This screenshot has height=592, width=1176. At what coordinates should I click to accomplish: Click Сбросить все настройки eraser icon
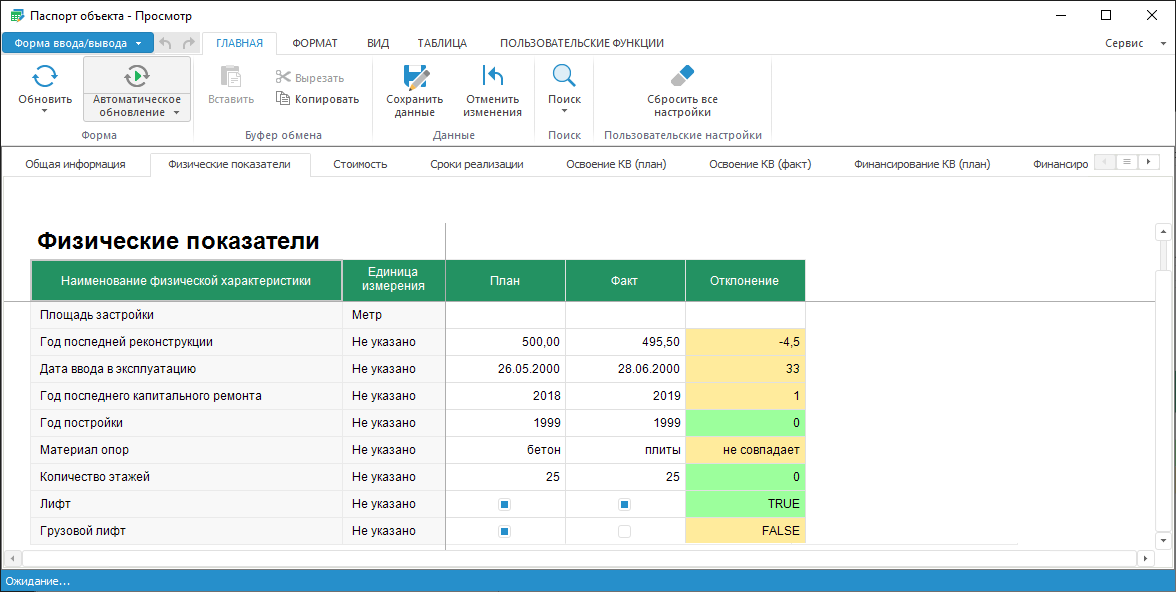point(682,77)
